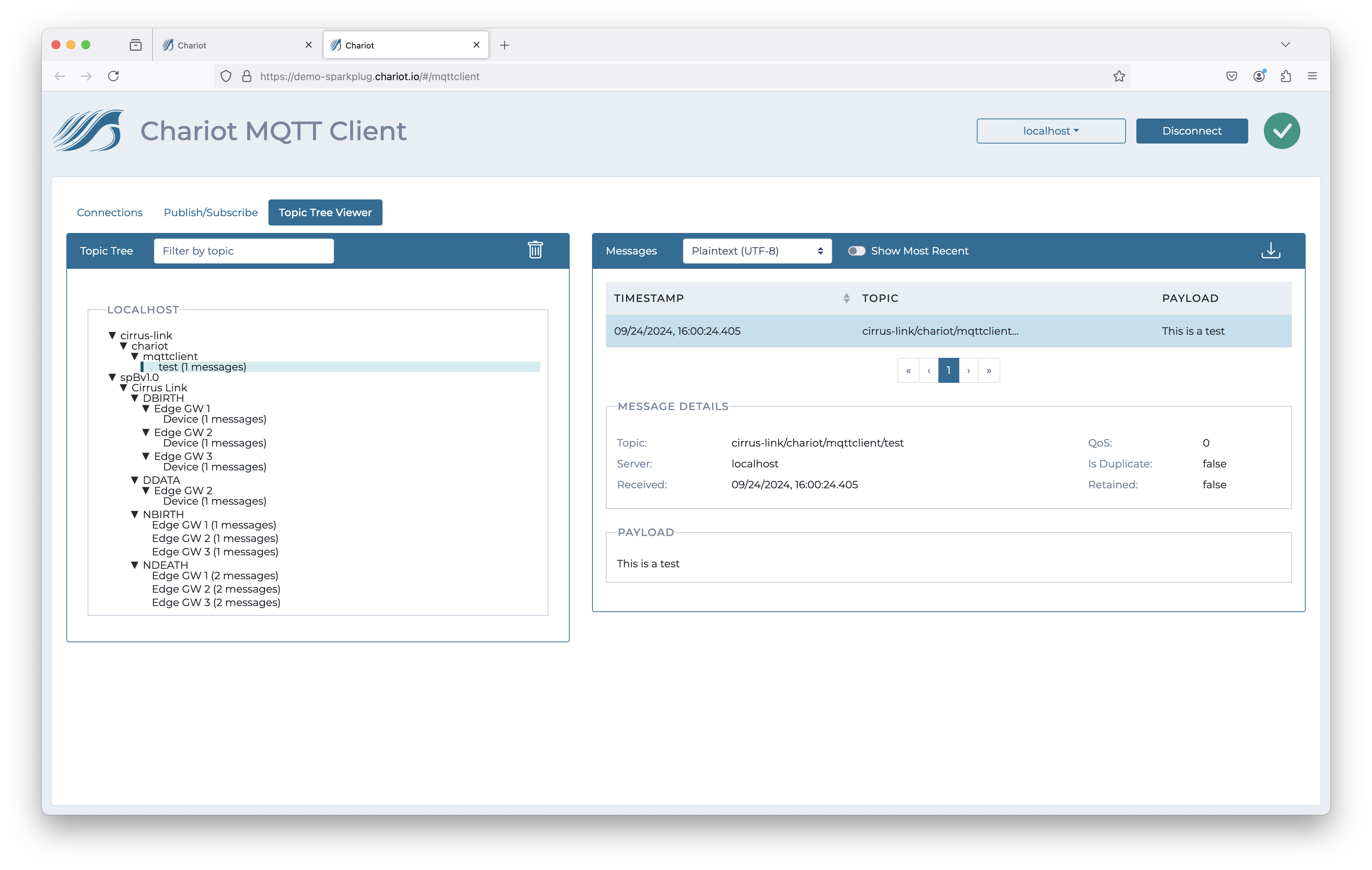Select NBIRTH Edge GW 3 (1 messages)
The image size is (1372, 870).
(215, 552)
